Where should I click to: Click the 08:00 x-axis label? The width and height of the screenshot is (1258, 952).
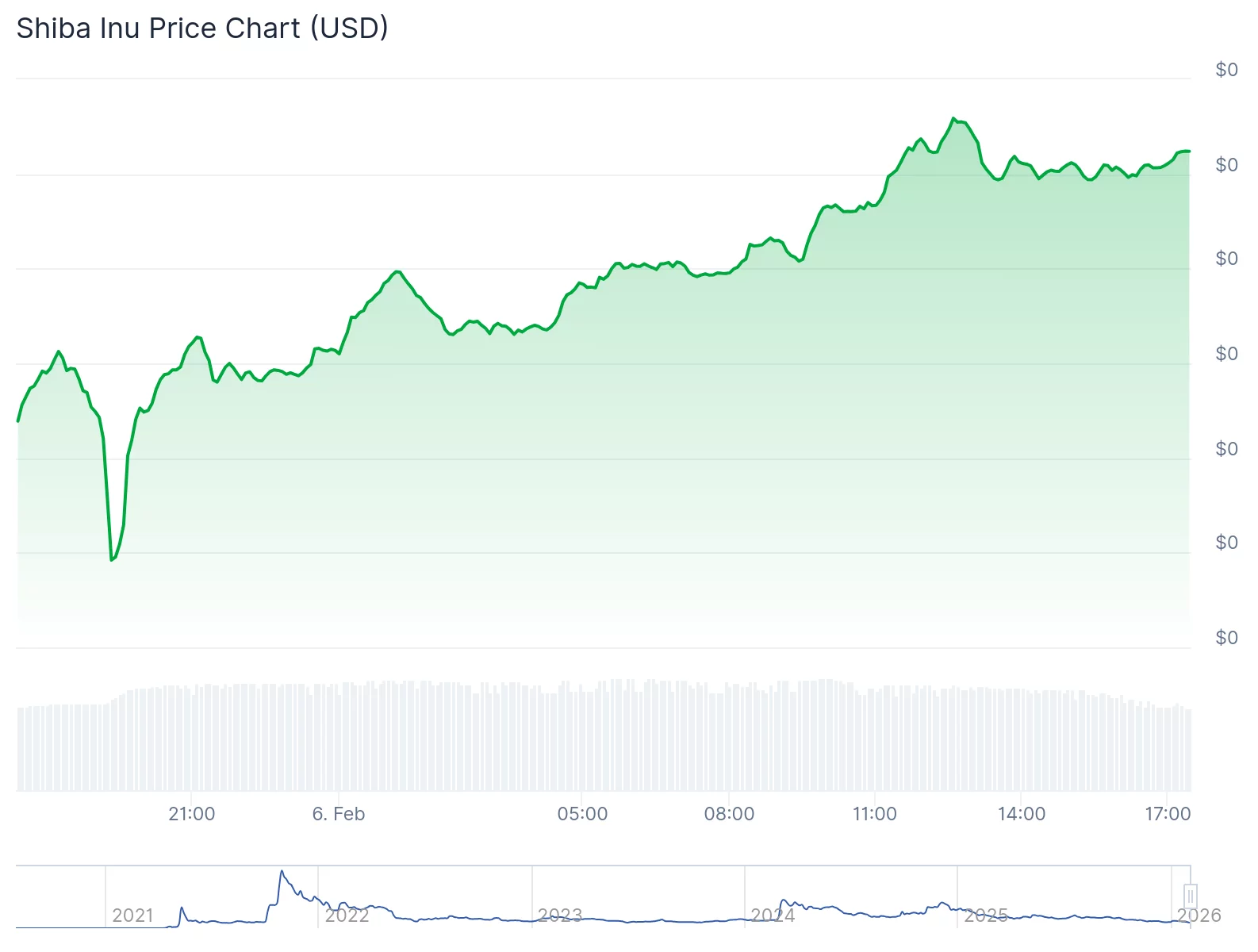(x=729, y=814)
